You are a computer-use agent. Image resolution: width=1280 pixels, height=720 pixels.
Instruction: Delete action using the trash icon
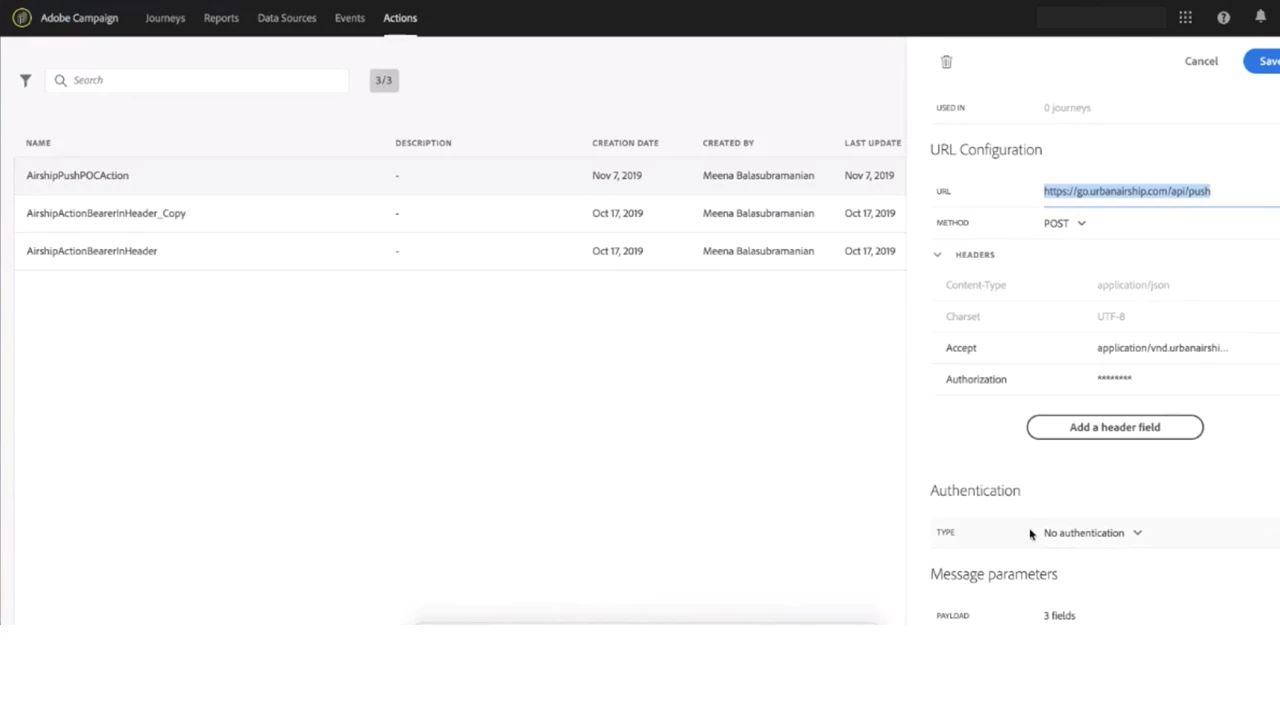click(946, 62)
